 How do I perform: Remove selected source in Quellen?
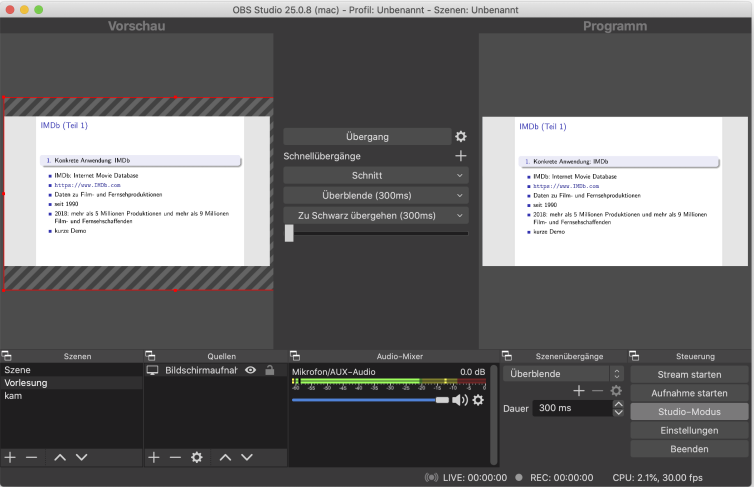coord(175,457)
